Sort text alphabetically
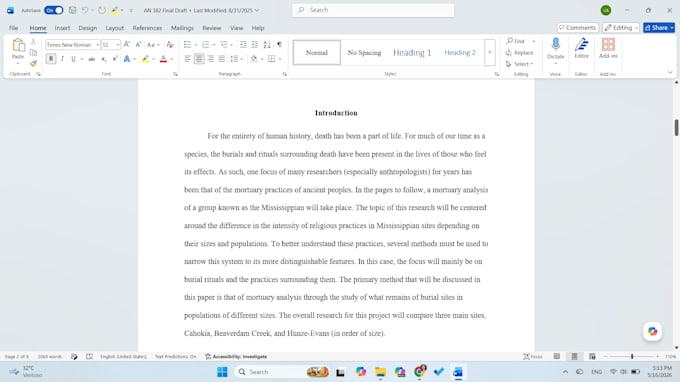Viewport: 680px width, 382px height. 267,44
